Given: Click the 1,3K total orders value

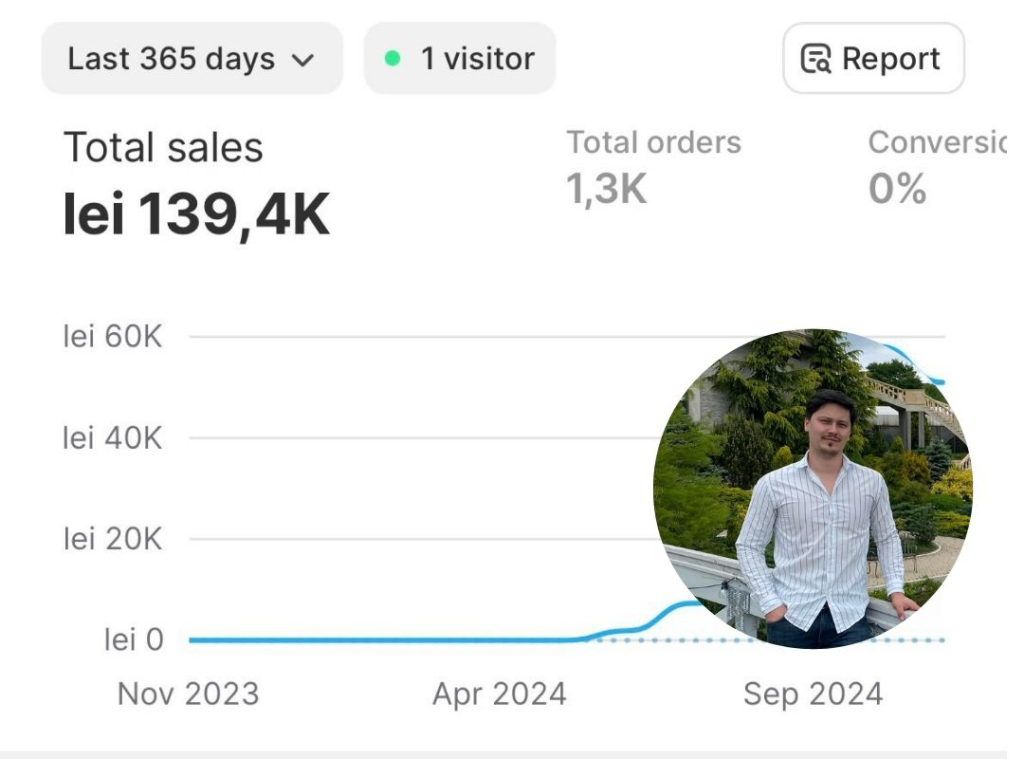Looking at the screenshot, I should click(607, 188).
